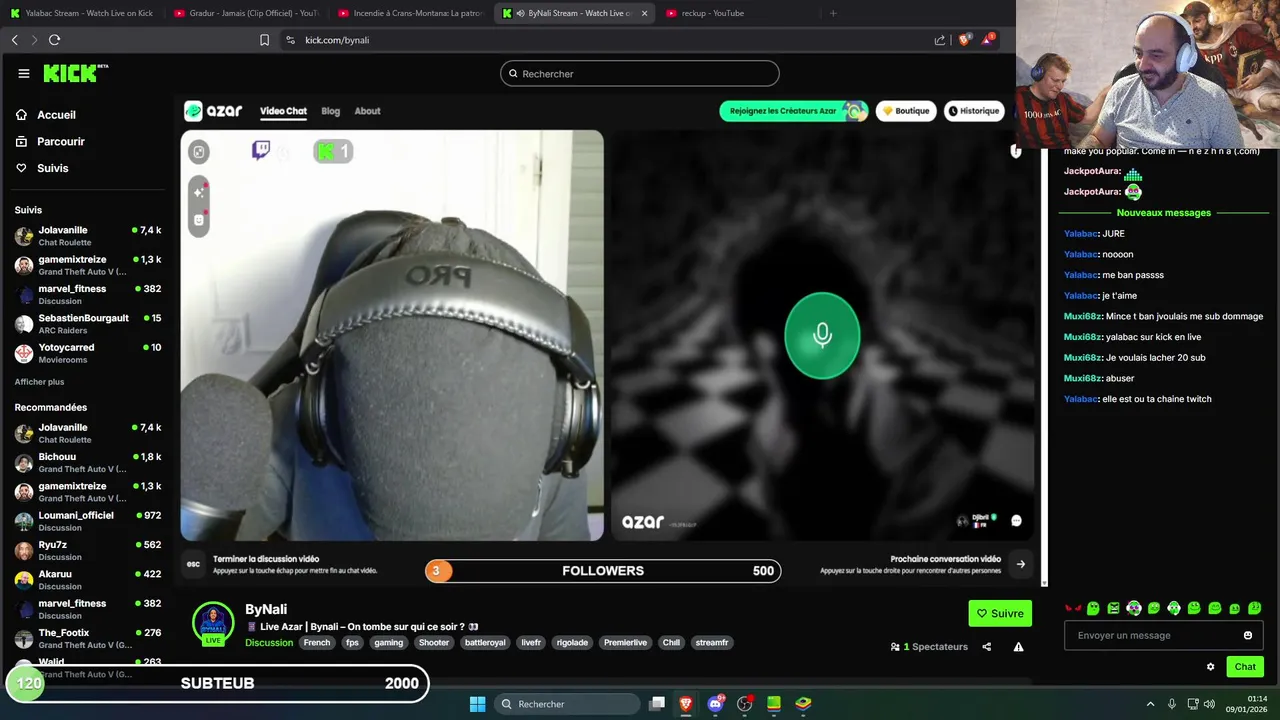Open Loumani_officiel recommended channel
Screen dimensions: 1280x720
click(88, 521)
